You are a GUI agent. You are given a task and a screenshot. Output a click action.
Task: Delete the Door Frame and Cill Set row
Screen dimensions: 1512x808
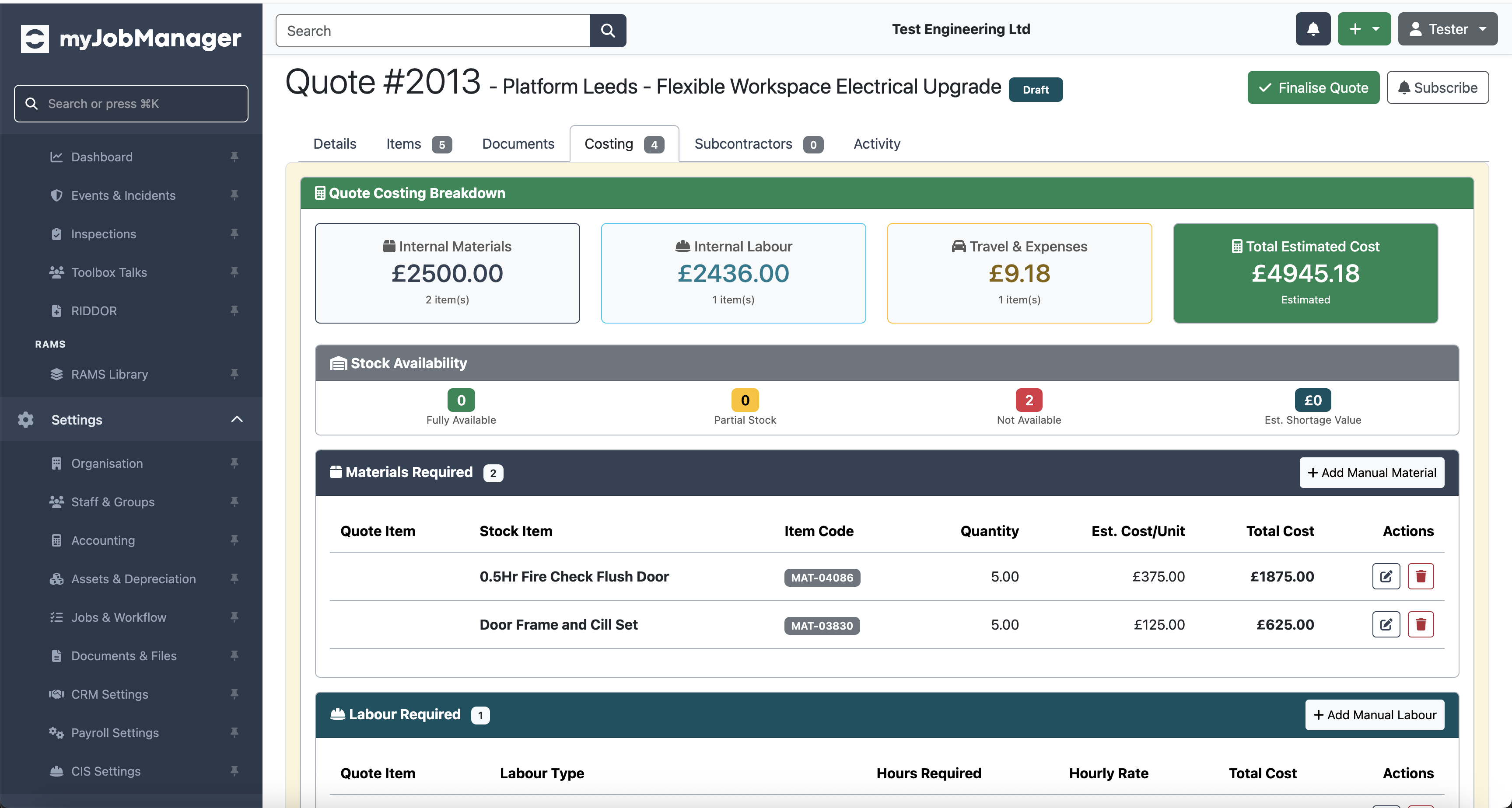[x=1421, y=624]
